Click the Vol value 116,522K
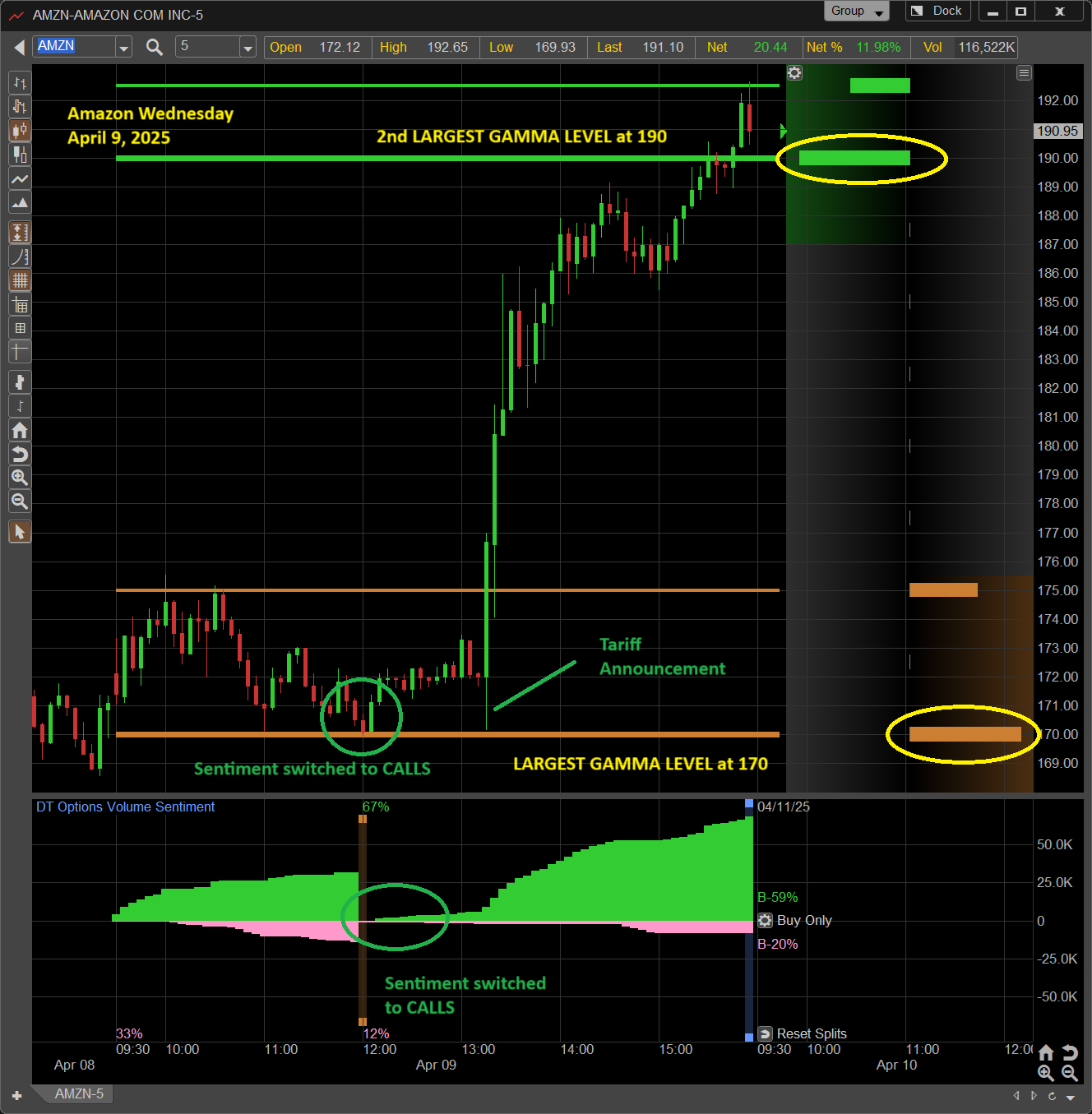 coord(987,47)
